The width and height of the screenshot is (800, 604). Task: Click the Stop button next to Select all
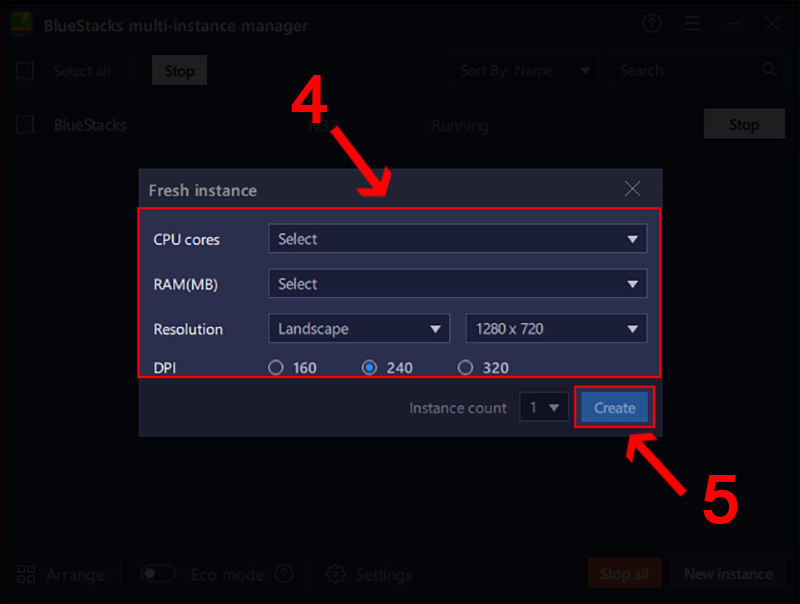click(x=180, y=70)
